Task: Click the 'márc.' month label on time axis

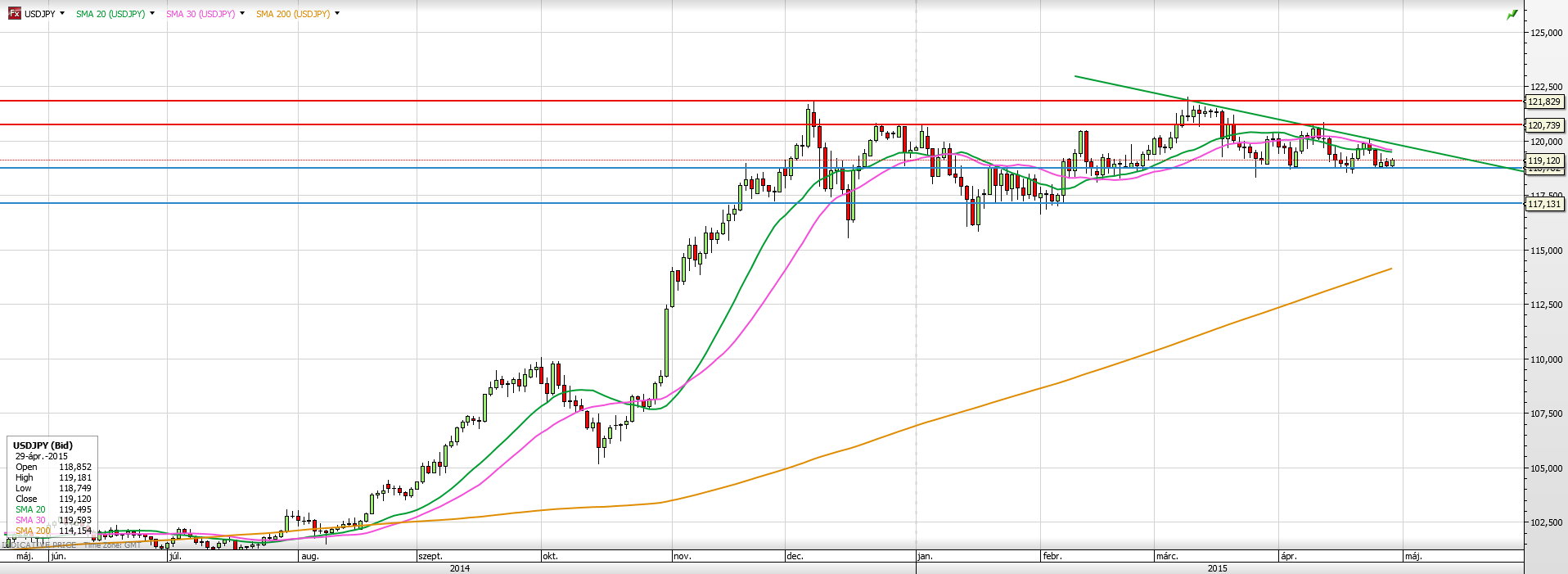Action: [x=1167, y=556]
